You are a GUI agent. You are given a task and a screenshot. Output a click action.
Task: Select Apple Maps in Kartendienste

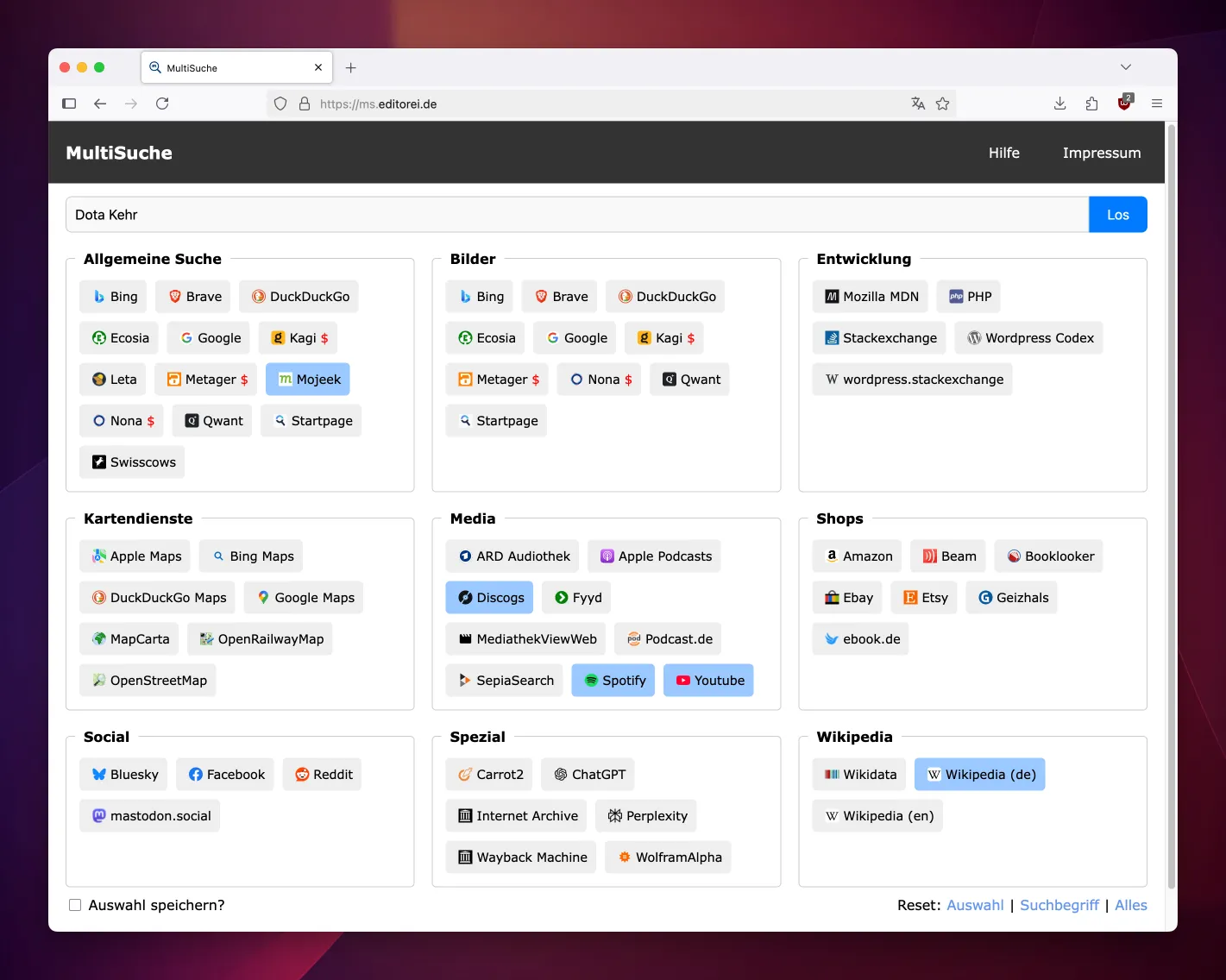[135, 556]
